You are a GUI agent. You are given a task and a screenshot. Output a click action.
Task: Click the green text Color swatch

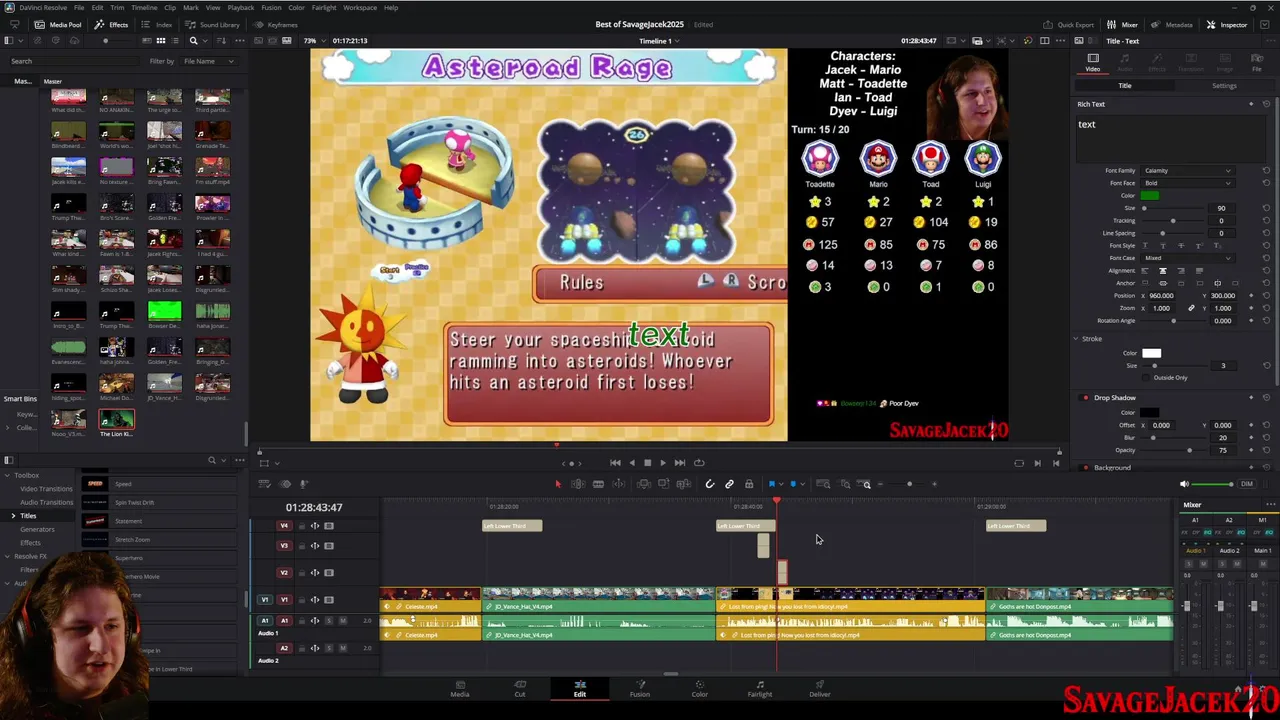pyautogui.click(x=1150, y=195)
